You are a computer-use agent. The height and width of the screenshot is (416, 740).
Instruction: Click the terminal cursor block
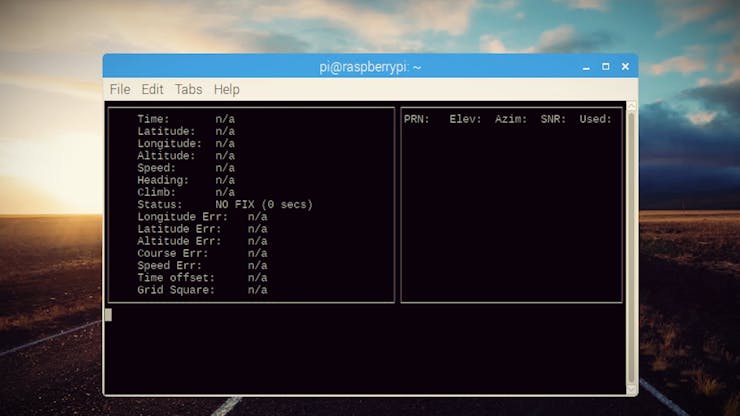pos(109,315)
